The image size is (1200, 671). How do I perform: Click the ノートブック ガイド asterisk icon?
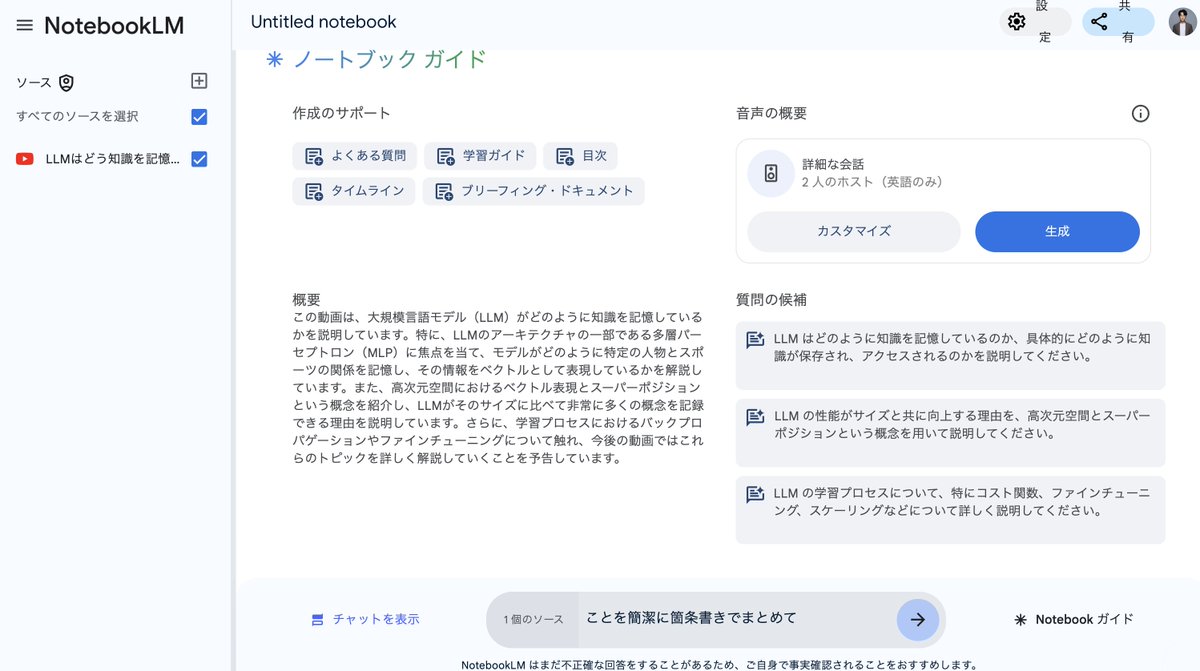[274, 59]
